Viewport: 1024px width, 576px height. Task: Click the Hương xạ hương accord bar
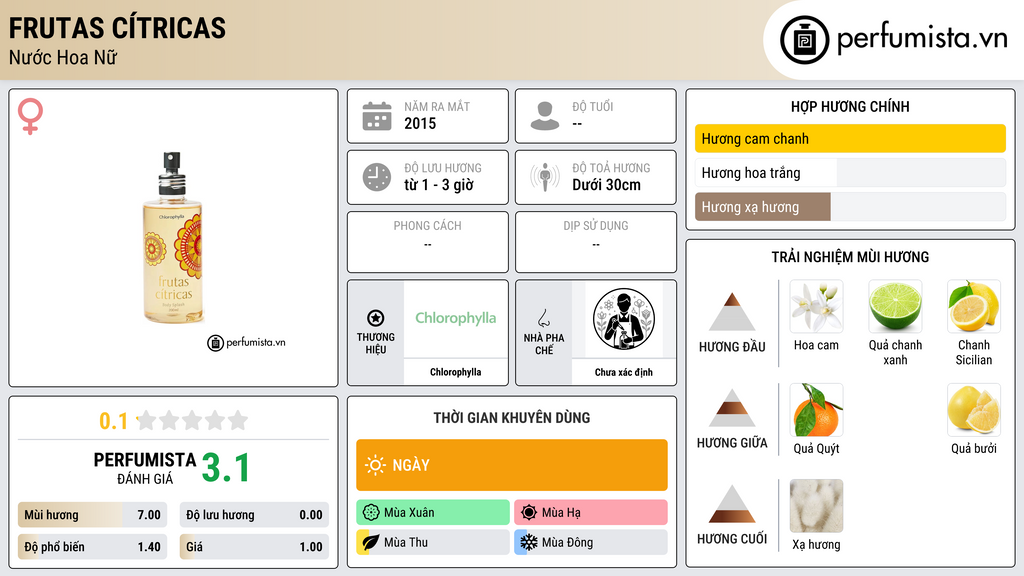[850, 207]
